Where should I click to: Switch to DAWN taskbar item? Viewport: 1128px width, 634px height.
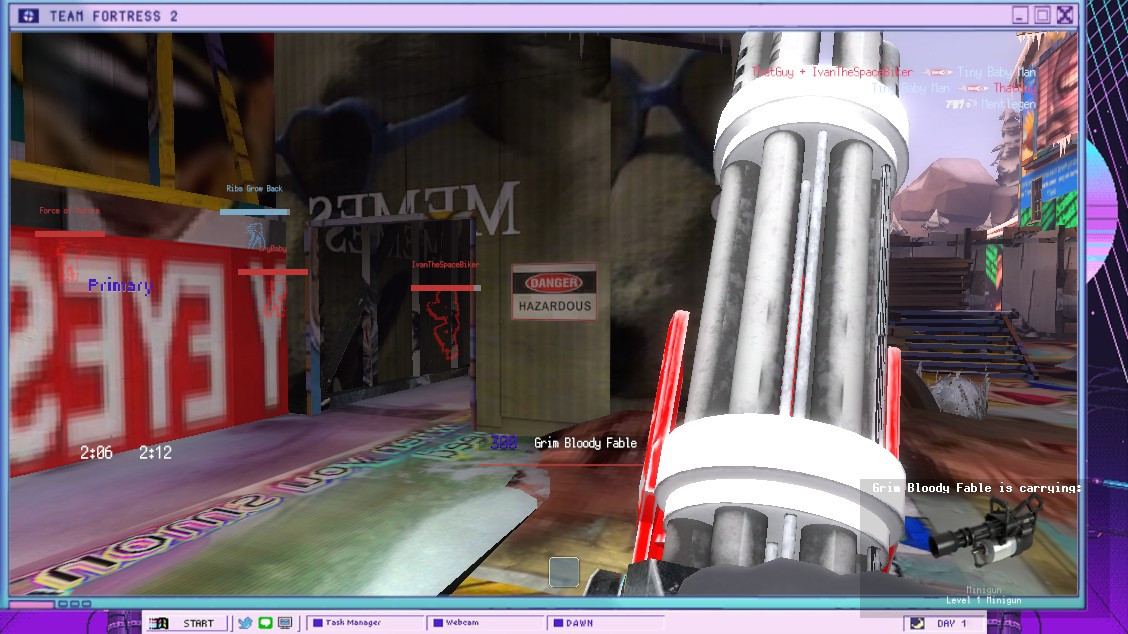tap(606, 622)
